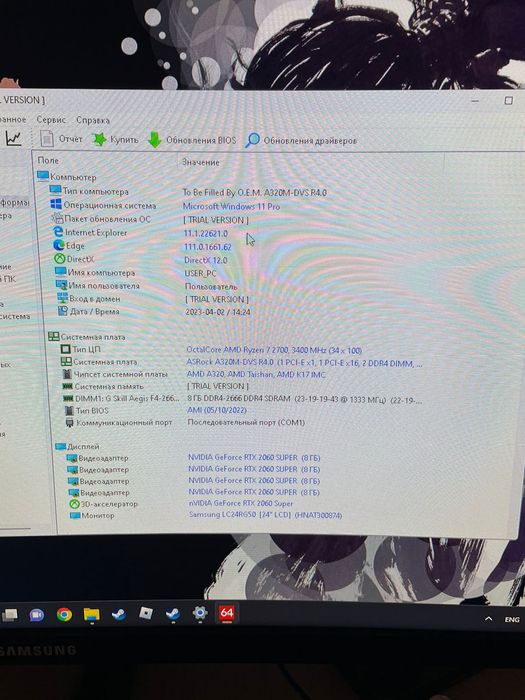
Task: Open Roblox from the taskbar
Action: click(x=146, y=614)
